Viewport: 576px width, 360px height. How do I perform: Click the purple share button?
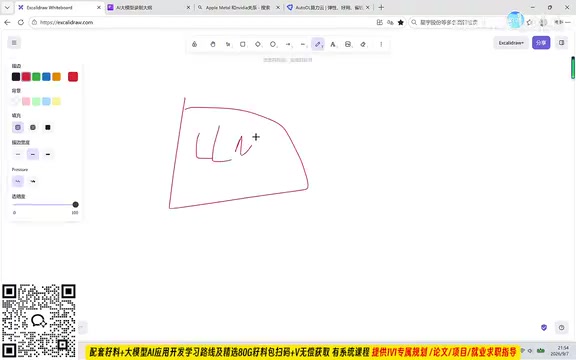(541, 43)
